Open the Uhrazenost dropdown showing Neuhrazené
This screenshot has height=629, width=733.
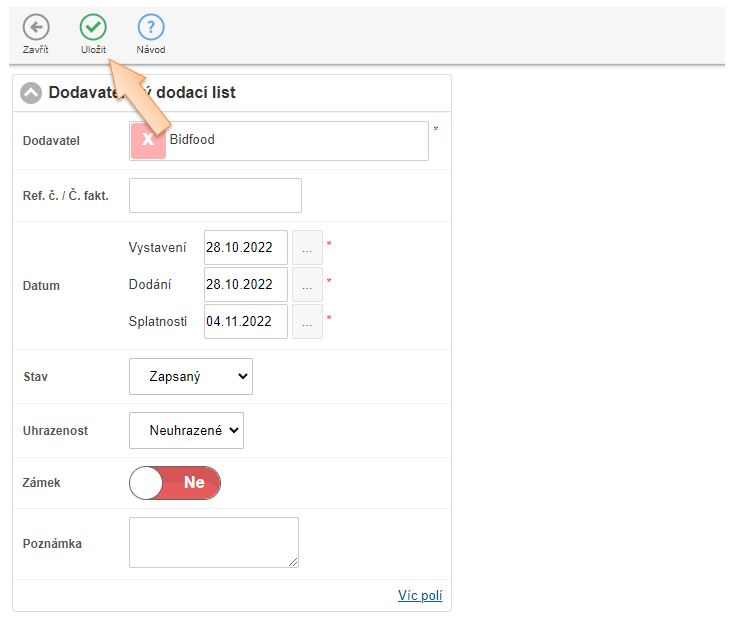click(x=186, y=431)
